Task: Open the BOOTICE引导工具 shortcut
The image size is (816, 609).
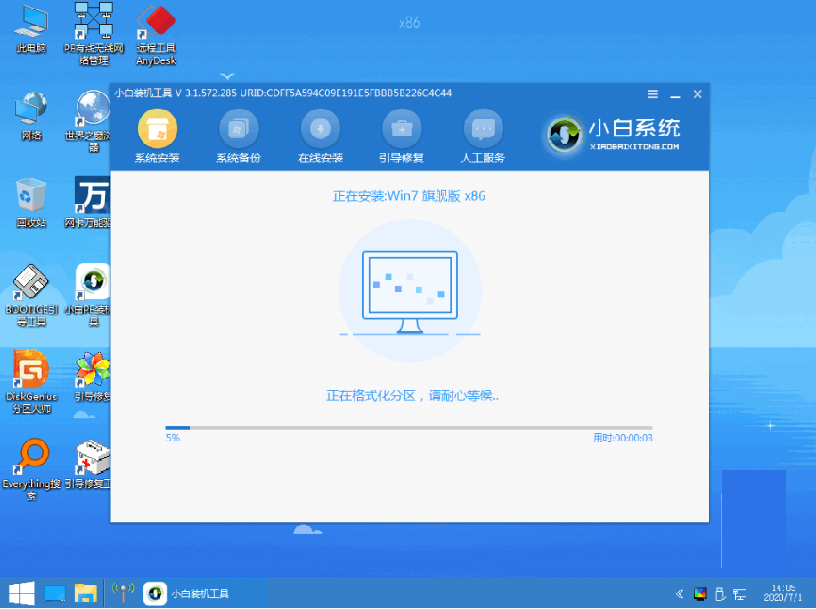Action: coord(31,296)
